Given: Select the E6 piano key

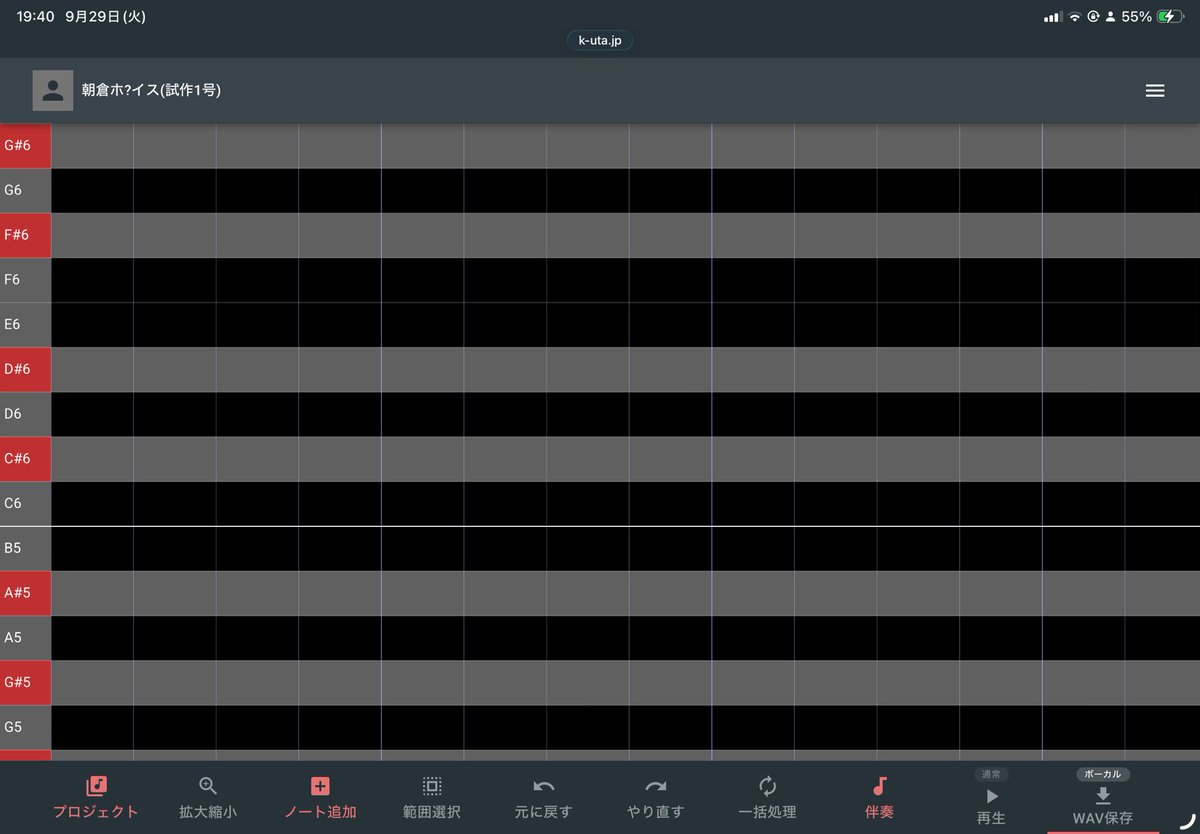Looking at the screenshot, I should [x=25, y=325].
